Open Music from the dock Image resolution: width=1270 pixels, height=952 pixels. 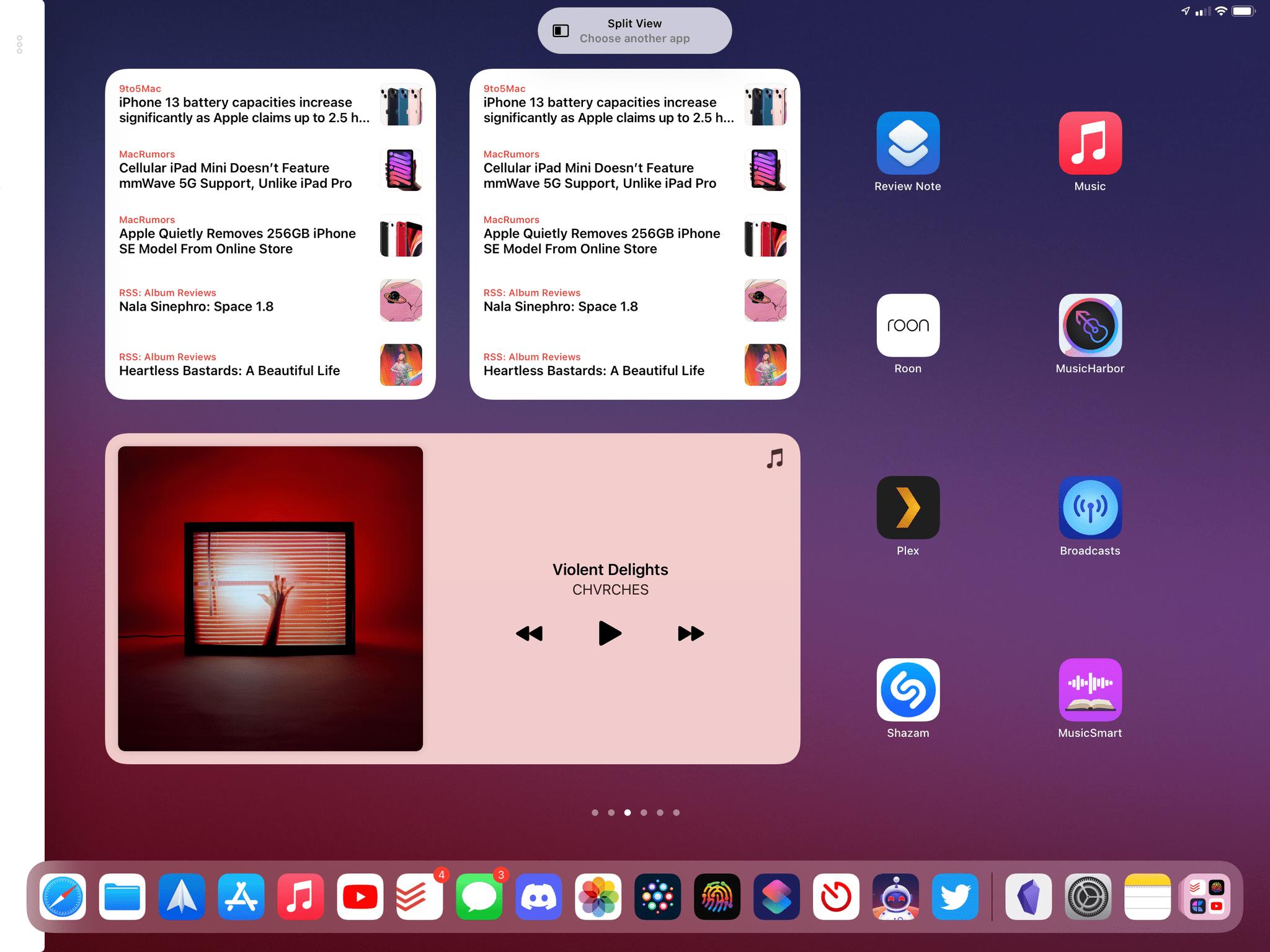pos(301,897)
